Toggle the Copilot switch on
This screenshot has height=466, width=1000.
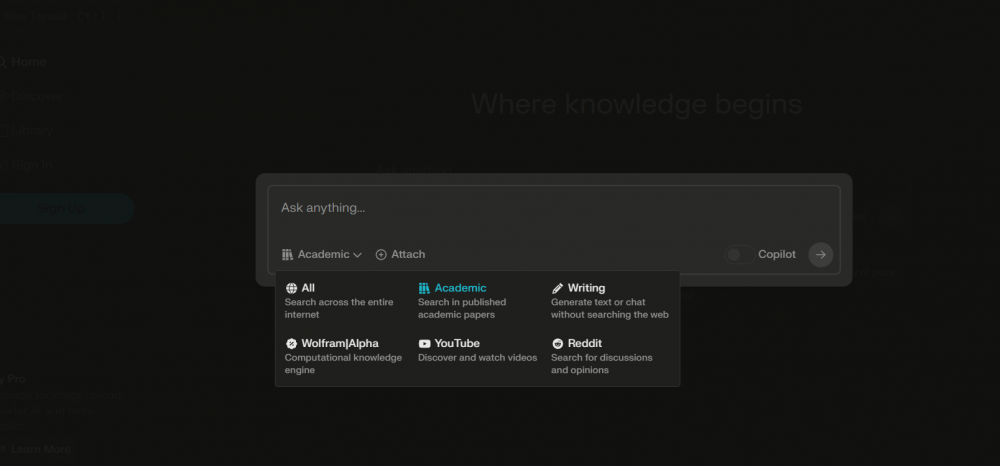pyautogui.click(x=739, y=255)
